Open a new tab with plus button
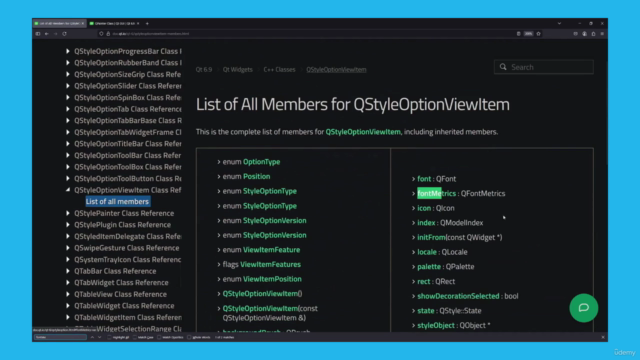The image size is (640, 360). [147, 24]
